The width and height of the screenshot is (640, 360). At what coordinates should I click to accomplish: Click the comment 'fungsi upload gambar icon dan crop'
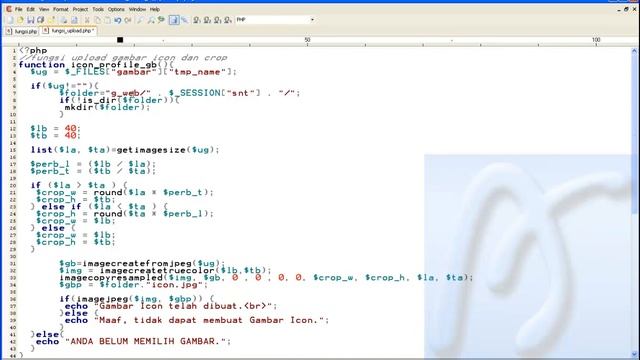(x=123, y=58)
